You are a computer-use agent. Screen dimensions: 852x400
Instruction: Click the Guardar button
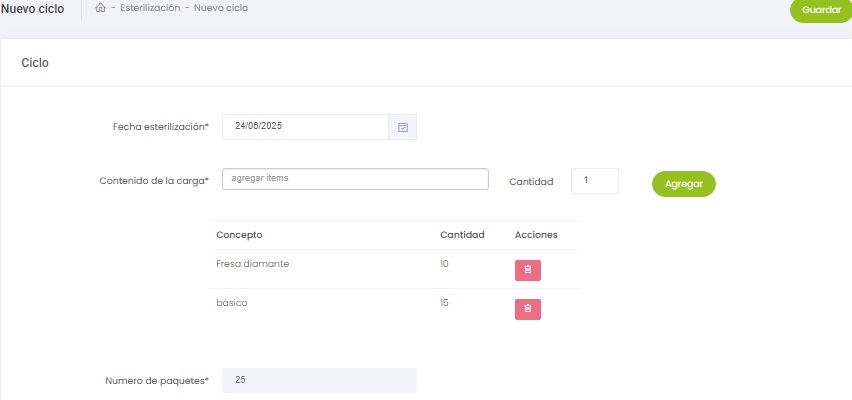tap(820, 10)
